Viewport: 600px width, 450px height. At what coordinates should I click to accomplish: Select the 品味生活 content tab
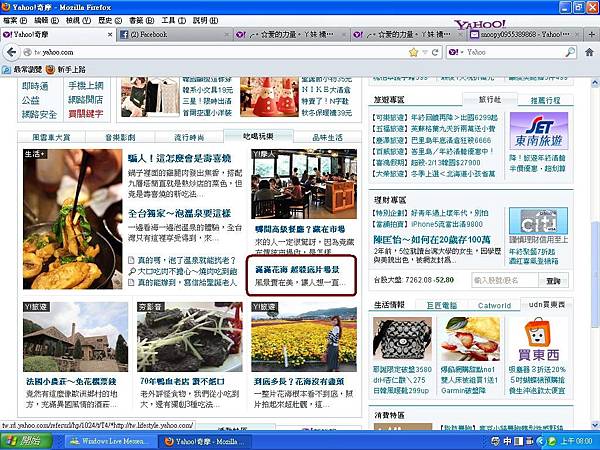[x=327, y=137]
